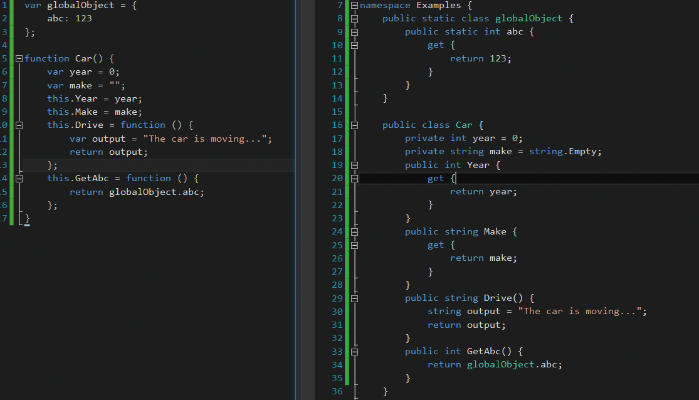699x400 pixels.
Task: Click the highlighted 'get {' on line 20
Action: point(441,178)
